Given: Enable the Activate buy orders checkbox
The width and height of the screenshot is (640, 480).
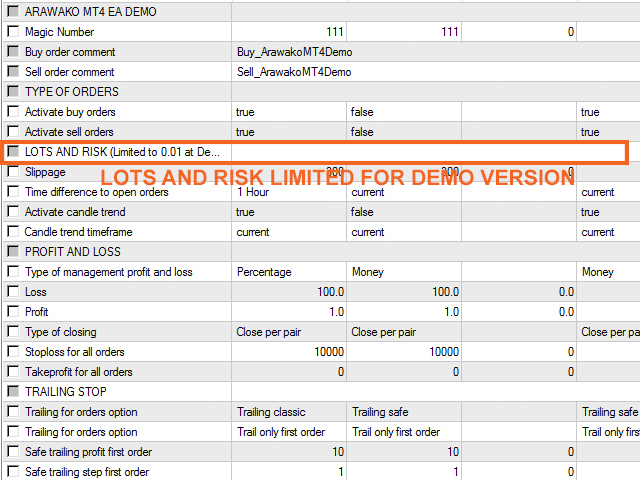Looking at the screenshot, I should click(x=13, y=111).
